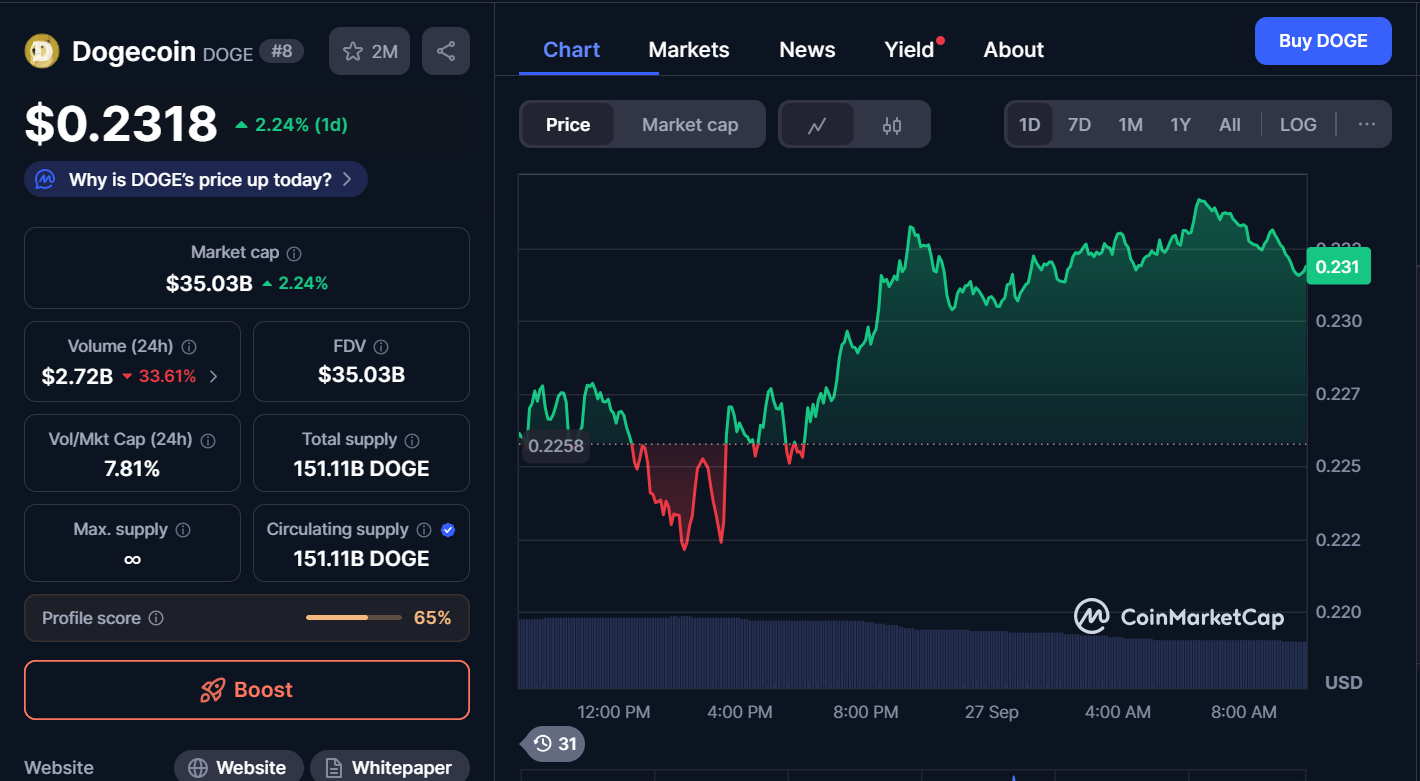Open the chart more options ellipsis
The width and height of the screenshot is (1420, 781).
(1367, 125)
